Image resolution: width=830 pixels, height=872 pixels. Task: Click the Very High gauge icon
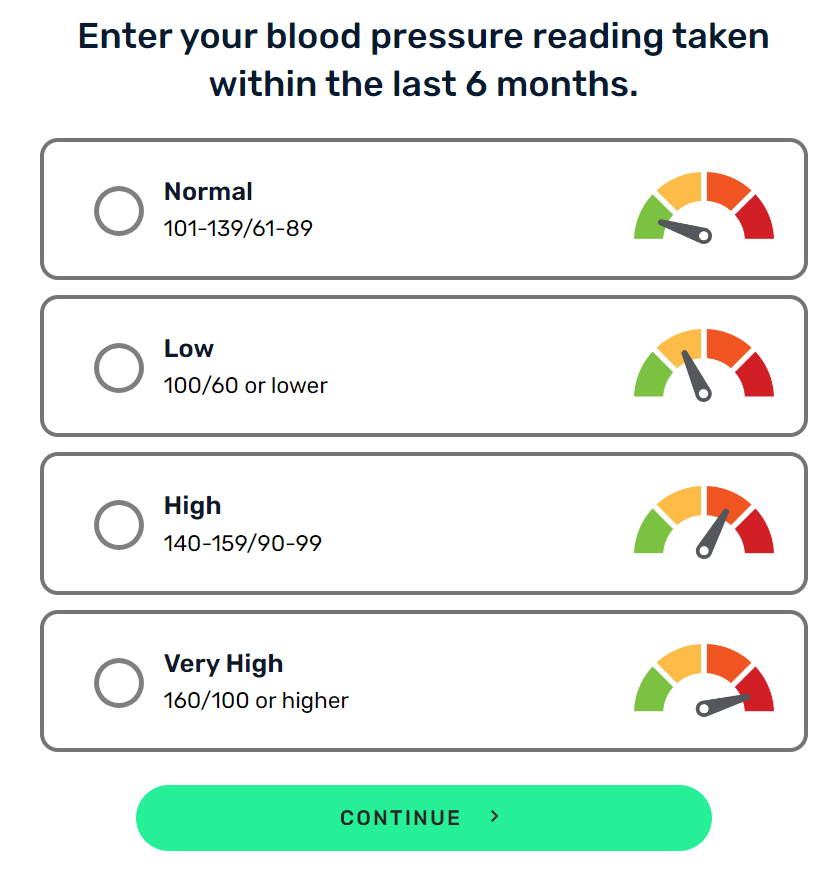[x=704, y=680]
